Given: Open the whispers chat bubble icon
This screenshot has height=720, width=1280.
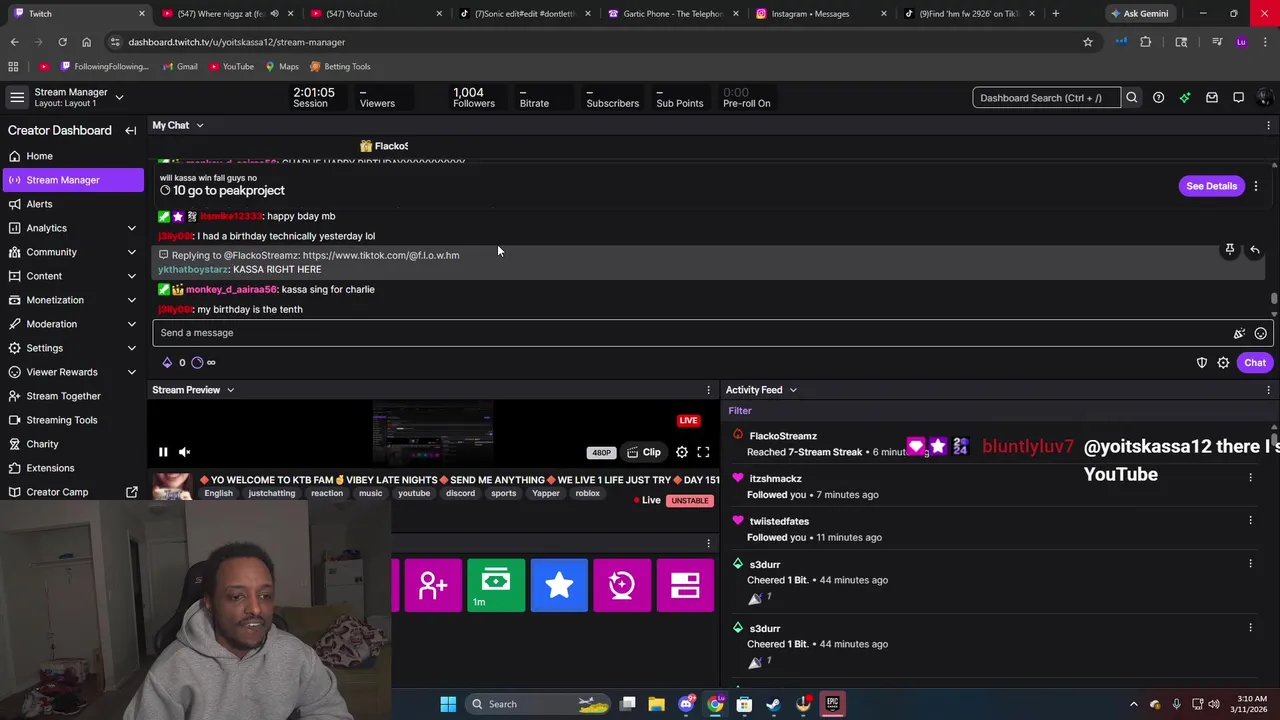Looking at the screenshot, I should 1238,98.
